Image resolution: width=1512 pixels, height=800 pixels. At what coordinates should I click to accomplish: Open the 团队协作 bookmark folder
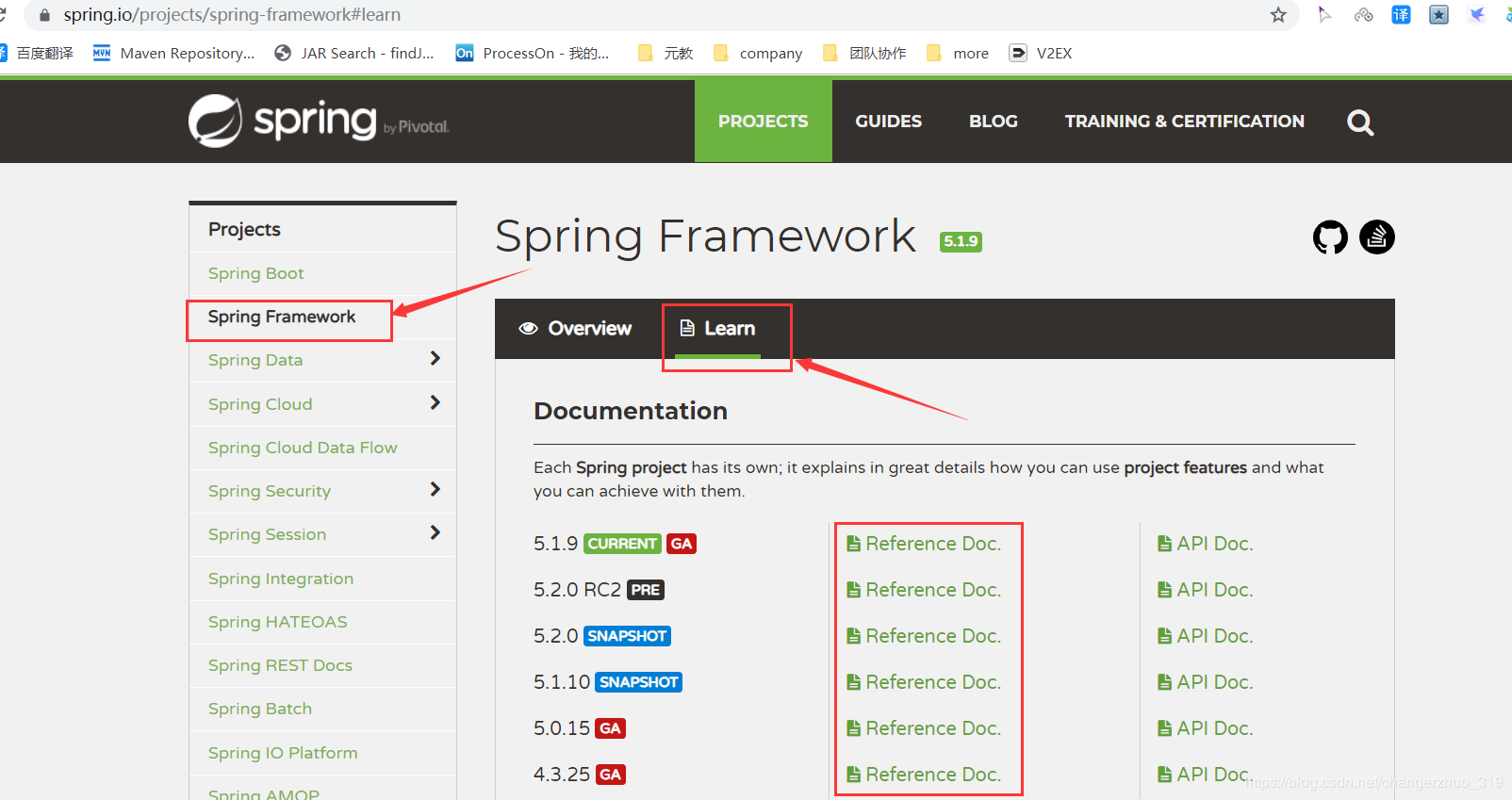tap(864, 54)
